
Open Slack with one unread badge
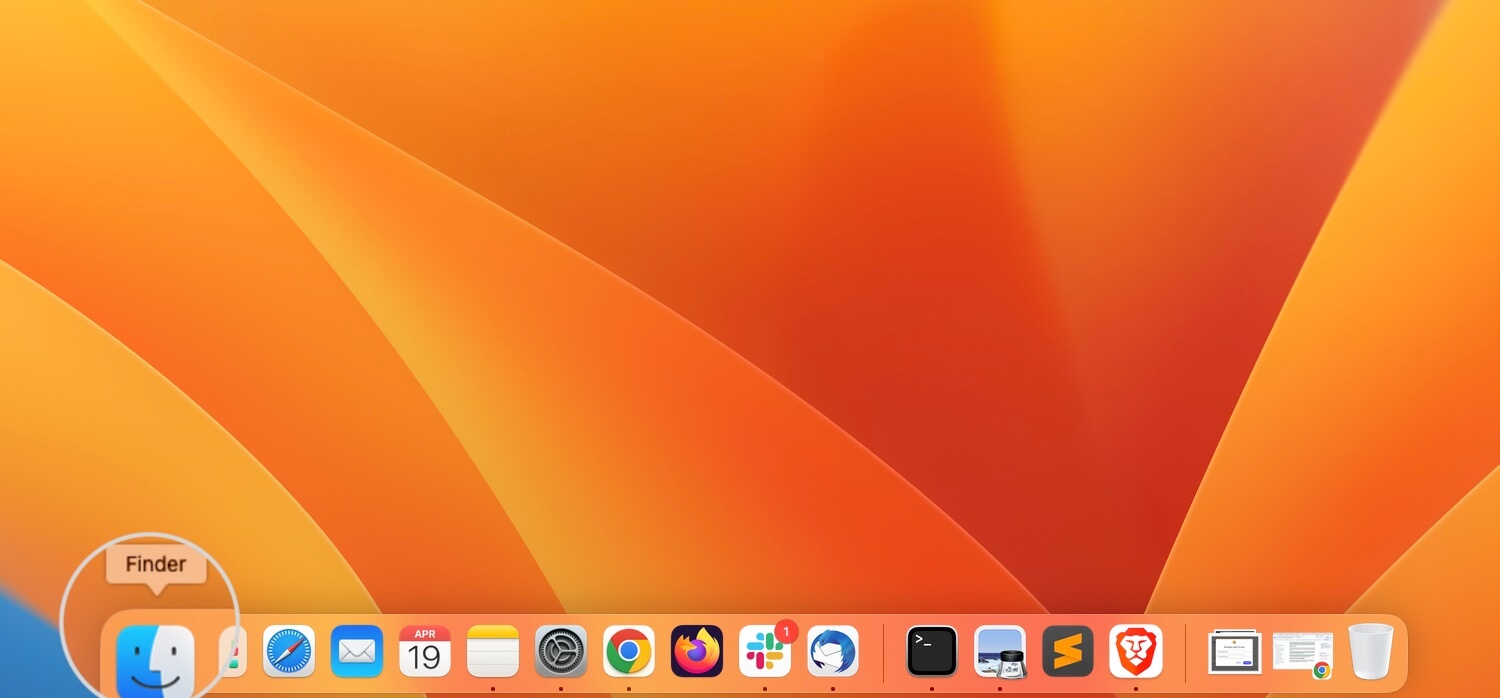(765, 652)
